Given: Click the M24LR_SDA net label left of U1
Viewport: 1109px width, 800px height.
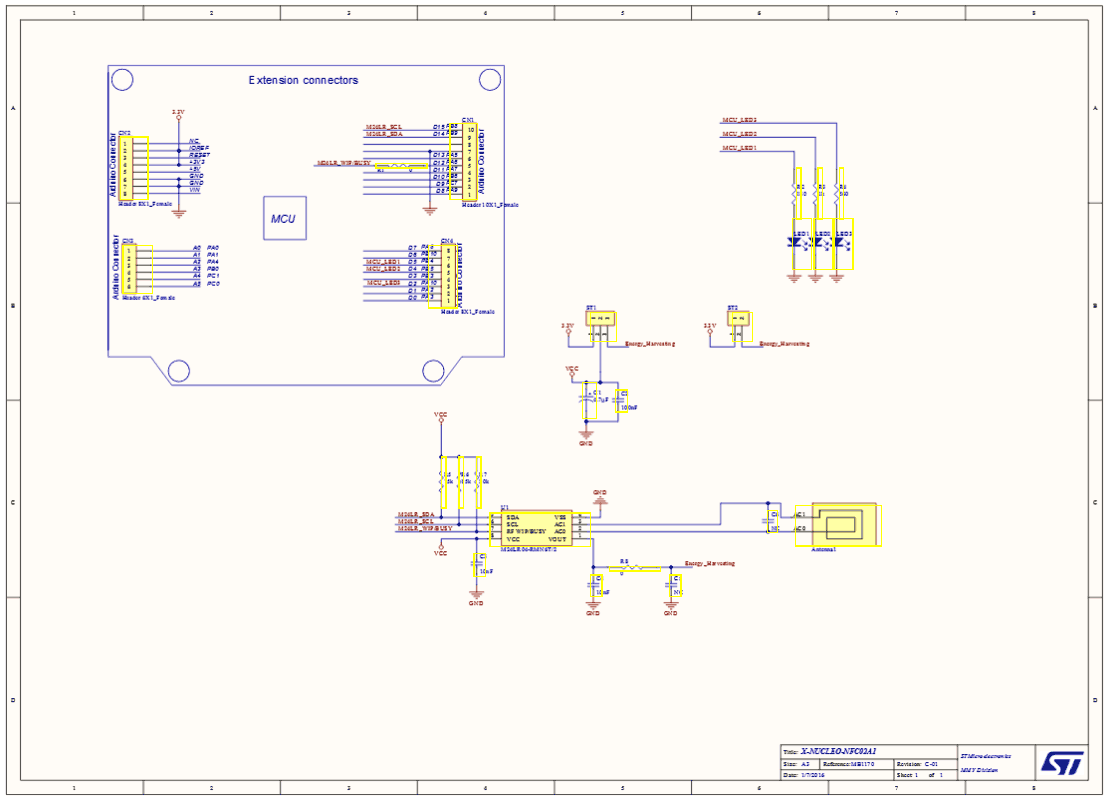Looking at the screenshot, I should (416, 514).
